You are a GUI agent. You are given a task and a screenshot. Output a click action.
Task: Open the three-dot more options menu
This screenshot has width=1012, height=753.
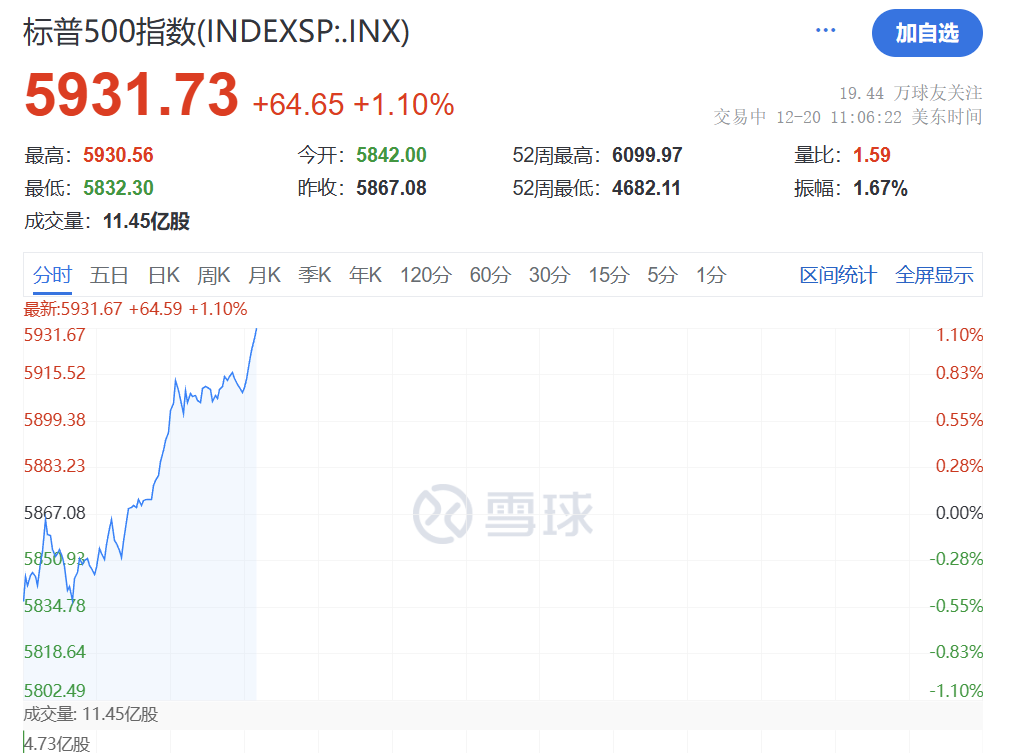825,30
